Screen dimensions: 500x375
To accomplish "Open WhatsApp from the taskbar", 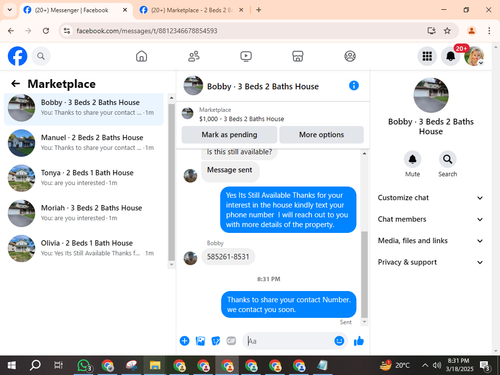I will [84, 365].
